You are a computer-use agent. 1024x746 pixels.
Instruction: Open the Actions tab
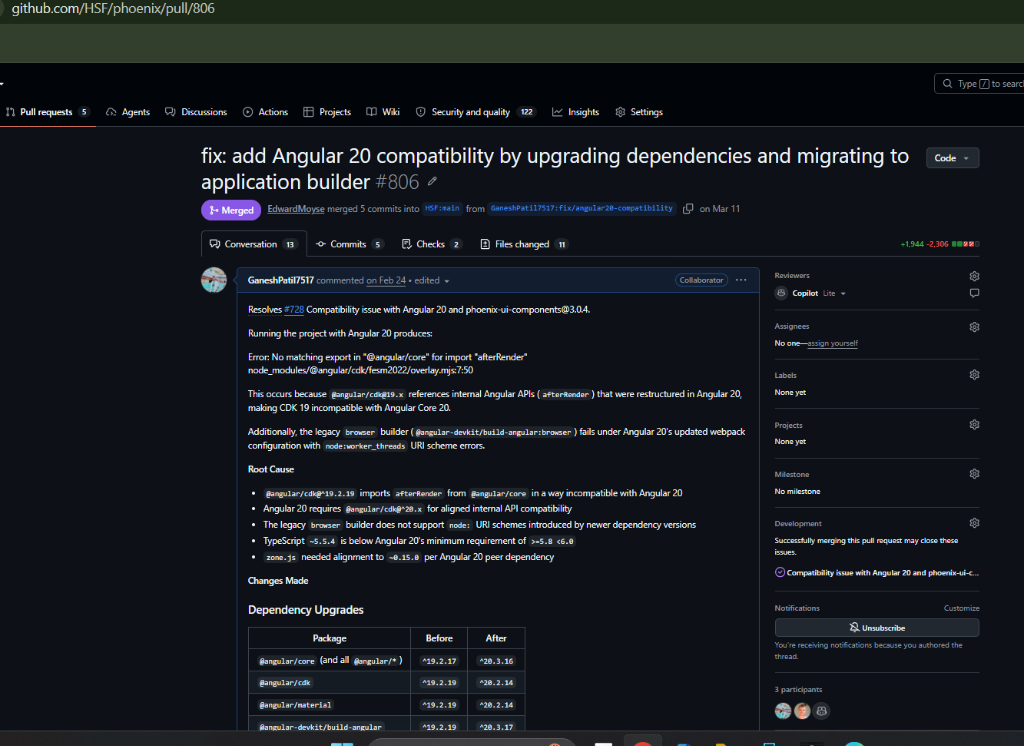coord(265,112)
